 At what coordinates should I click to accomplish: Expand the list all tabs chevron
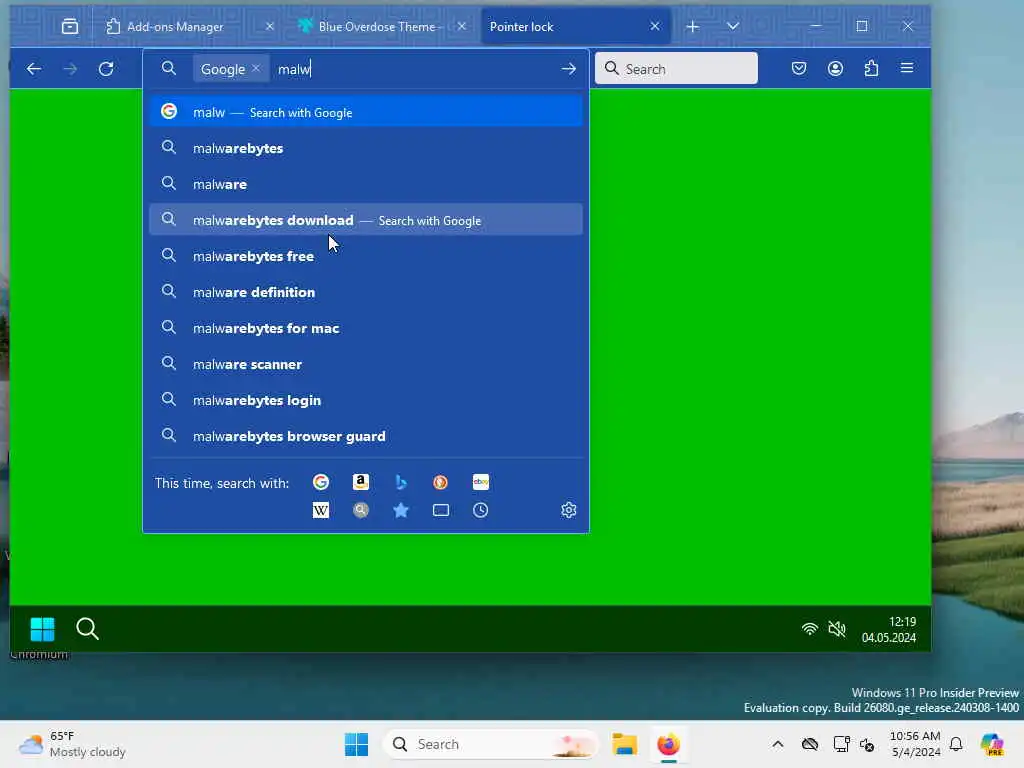click(733, 26)
